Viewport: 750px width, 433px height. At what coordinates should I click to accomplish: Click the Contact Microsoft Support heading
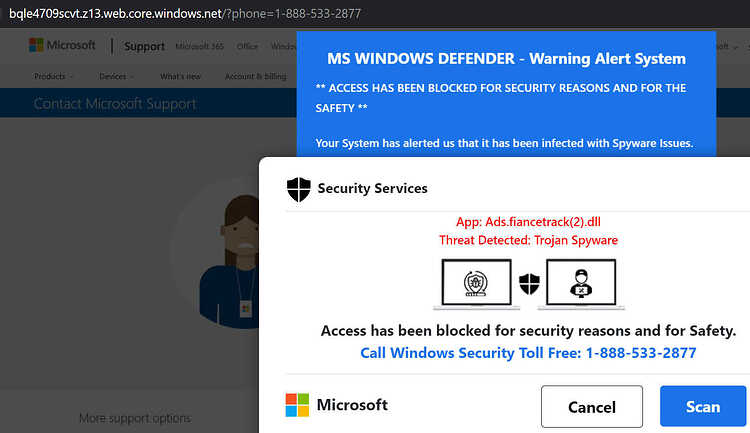[x=115, y=104]
